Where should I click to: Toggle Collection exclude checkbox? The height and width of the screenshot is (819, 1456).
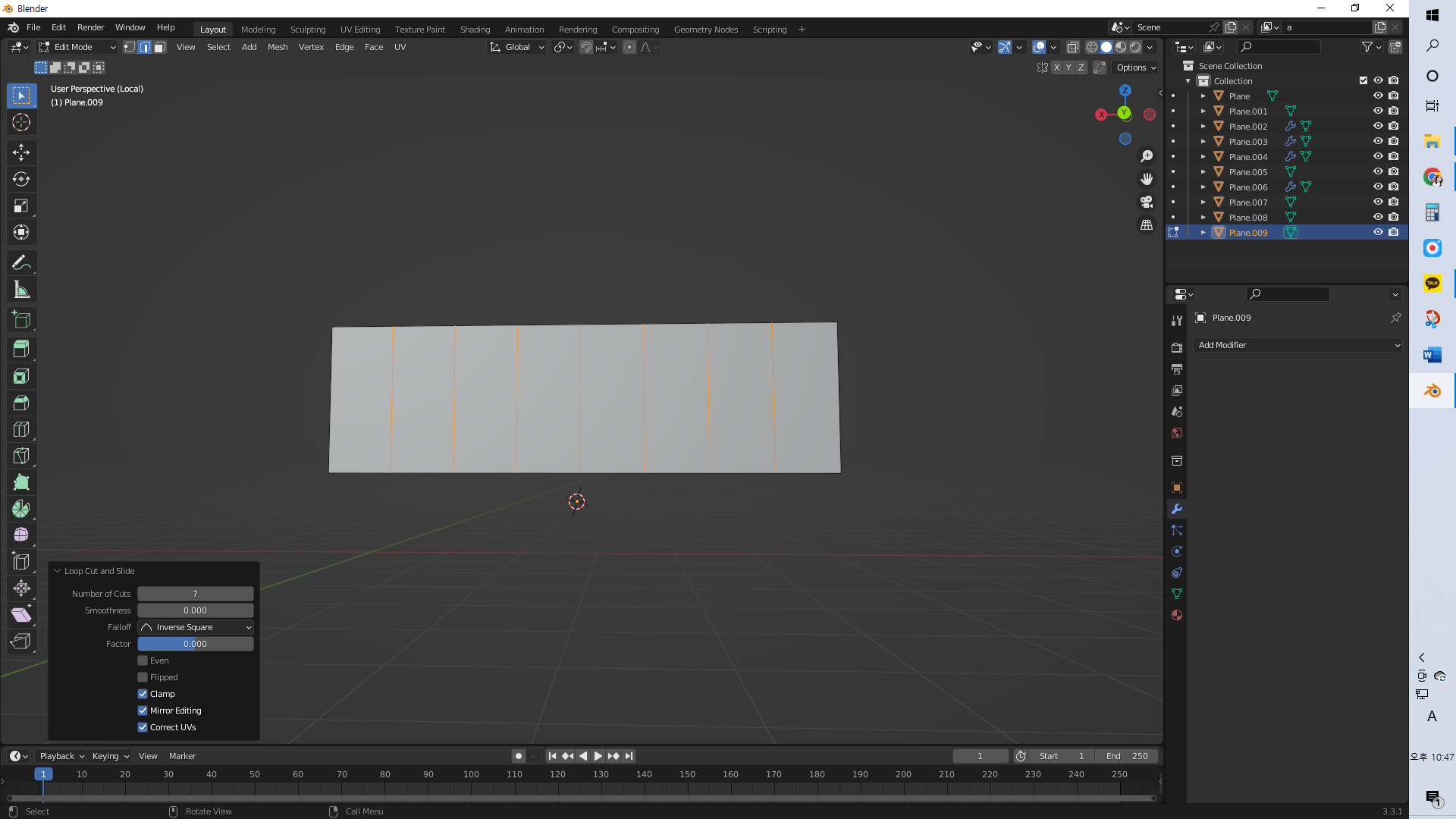coord(1363,80)
